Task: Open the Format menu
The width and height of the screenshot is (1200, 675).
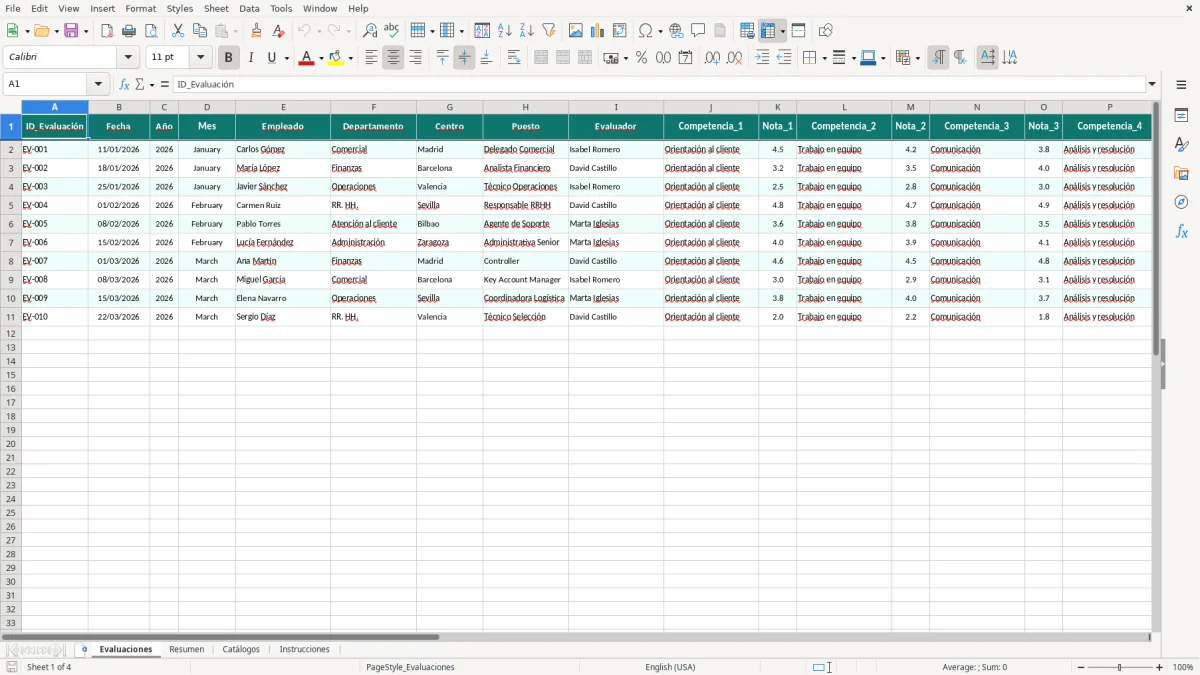Action: click(x=140, y=8)
